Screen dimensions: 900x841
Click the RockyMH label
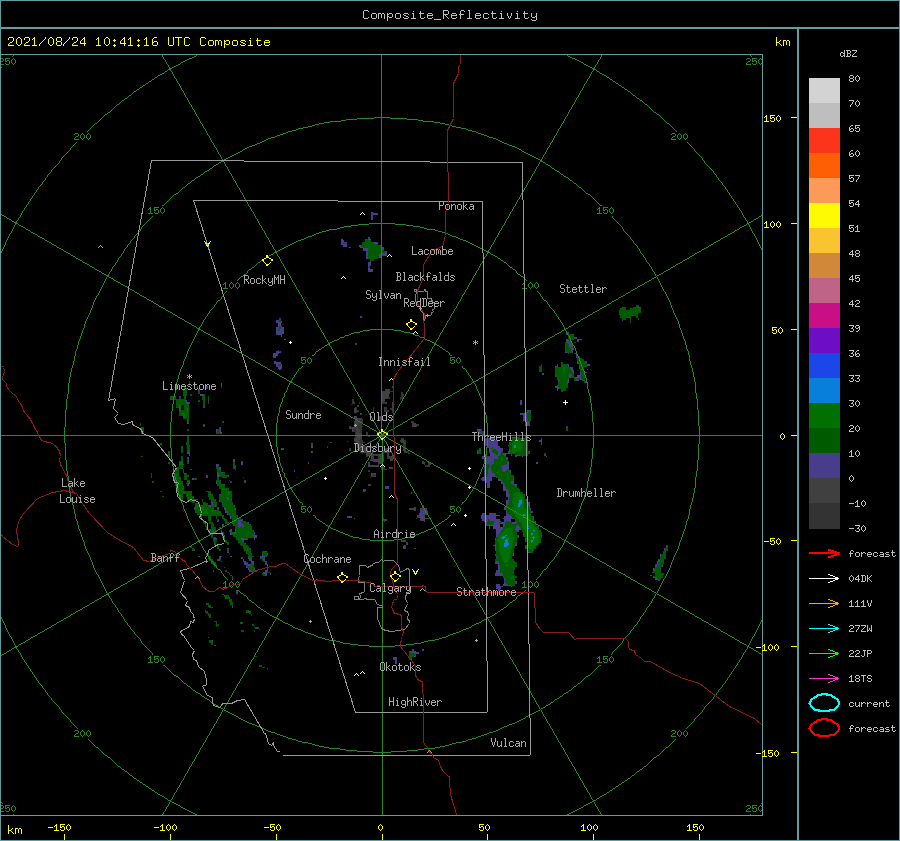pyautogui.click(x=264, y=280)
